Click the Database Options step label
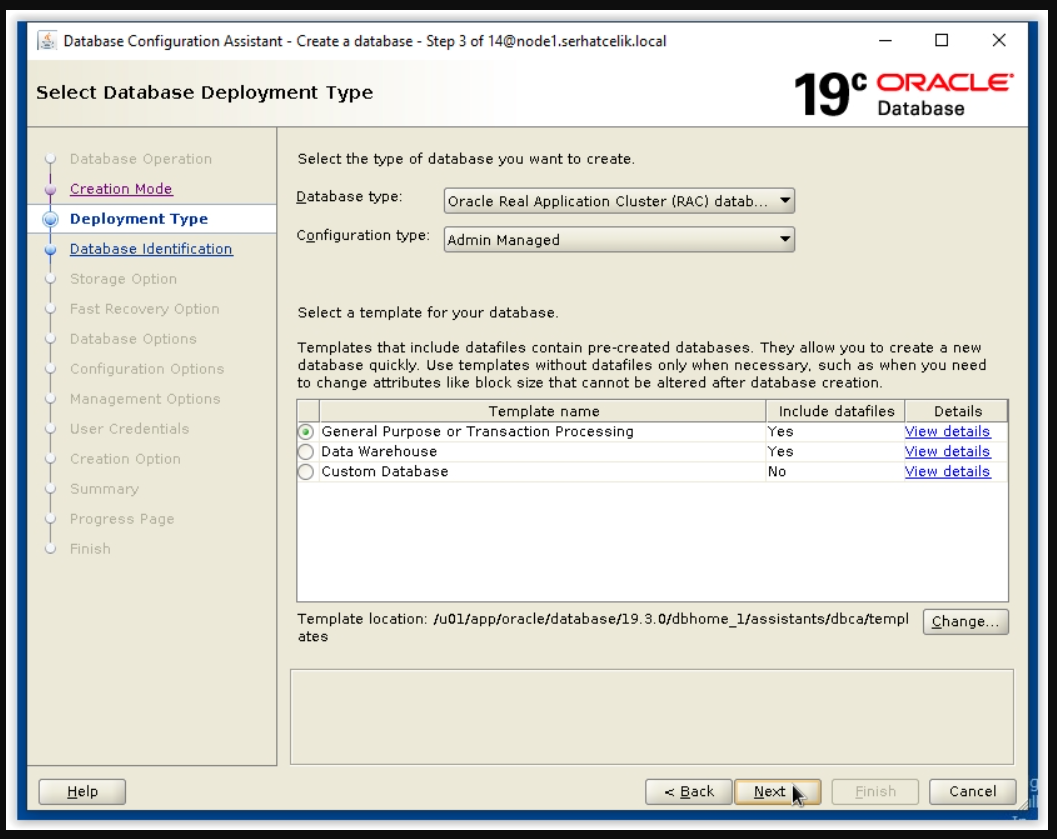The width and height of the screenshot is (1057, 839). point(133,338)
